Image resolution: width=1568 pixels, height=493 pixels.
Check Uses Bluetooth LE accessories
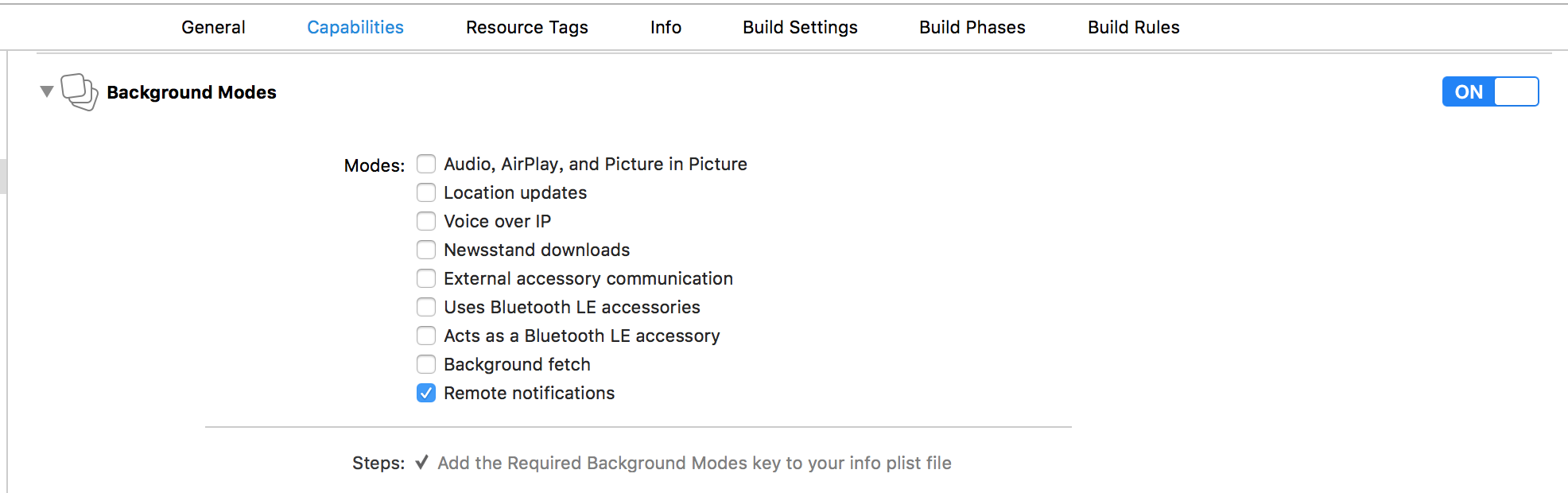point(426,307)
